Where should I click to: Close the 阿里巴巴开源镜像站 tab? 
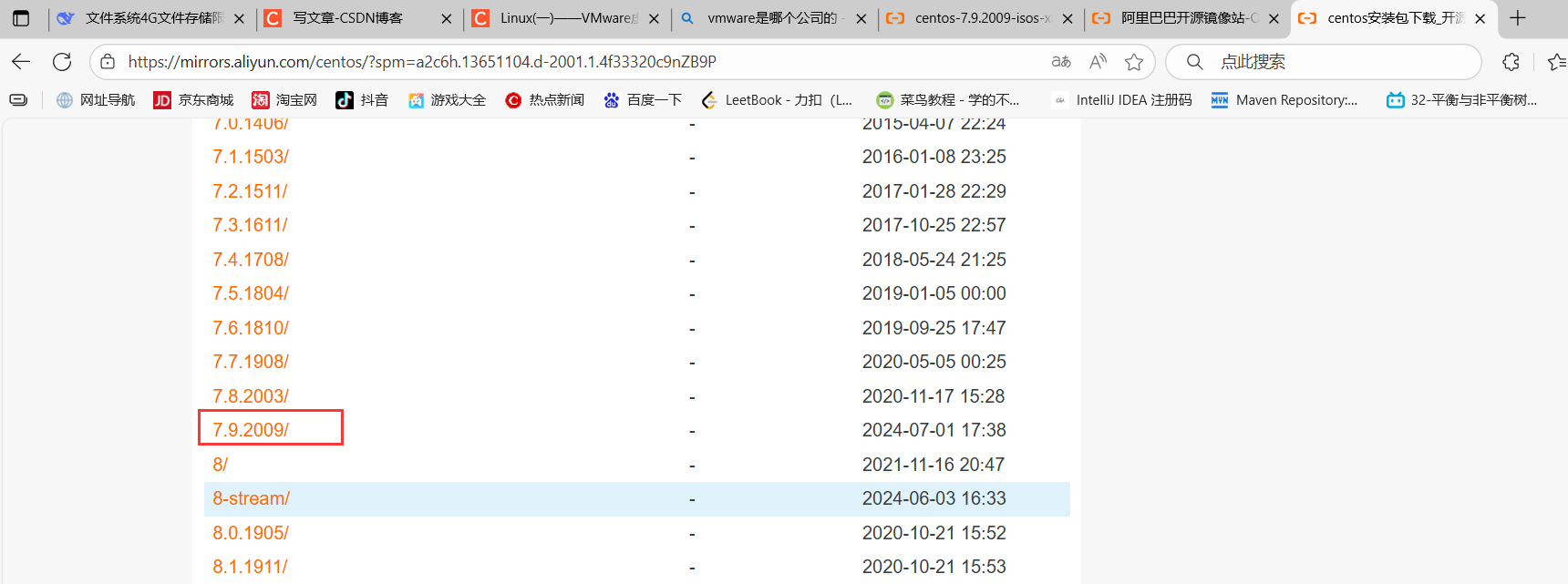point(1274,18)
